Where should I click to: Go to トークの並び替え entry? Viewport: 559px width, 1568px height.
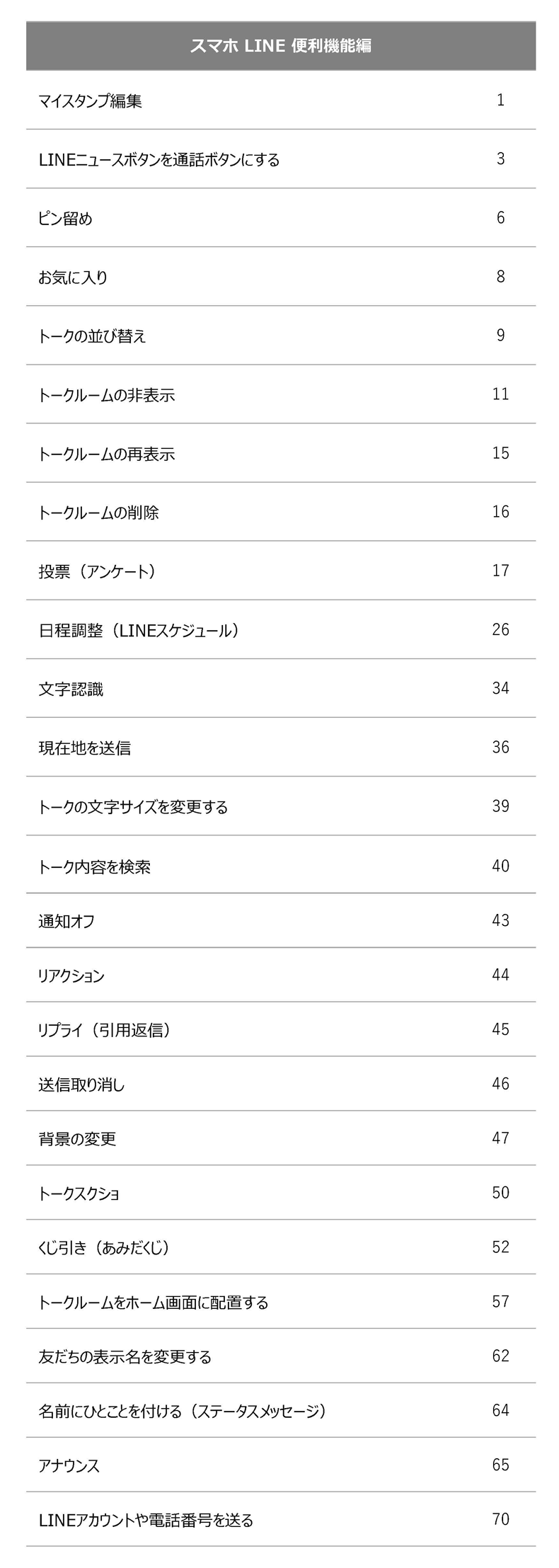(92, 336)
